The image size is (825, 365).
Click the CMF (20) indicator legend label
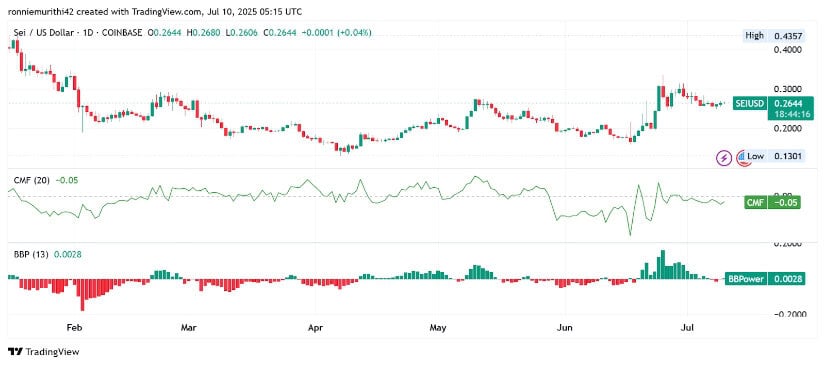(x=31, y=180)
